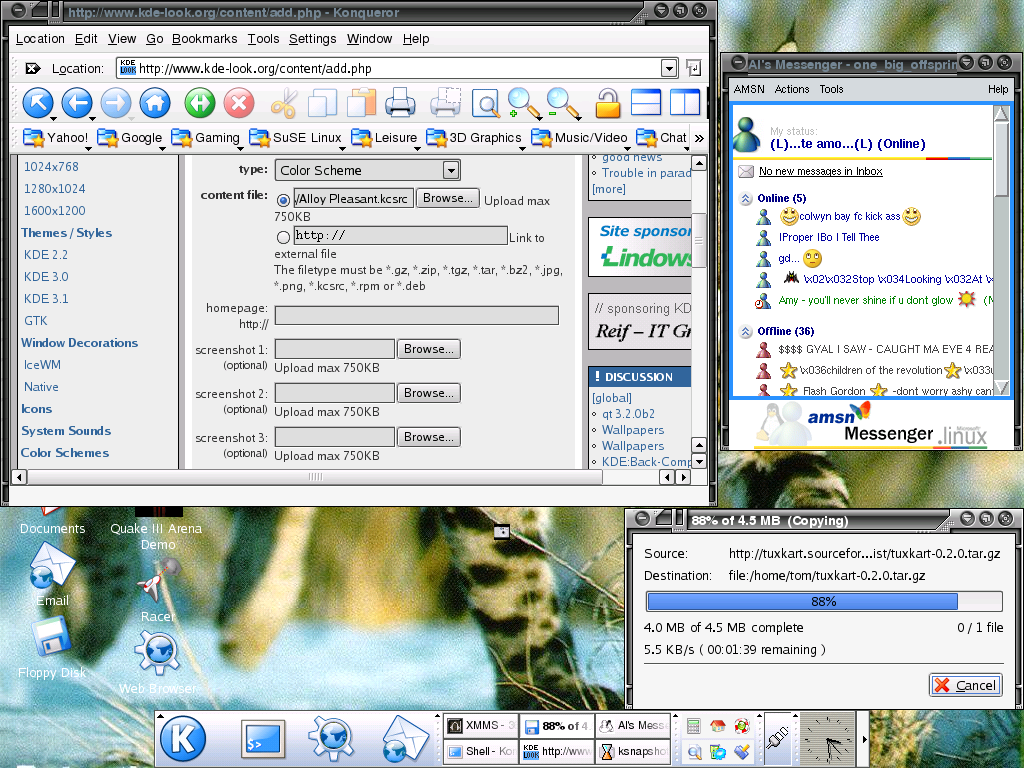Open the KDE 3.1 themes link
This screenshot has height=768, width=1024.
click(x=46, y=298)
